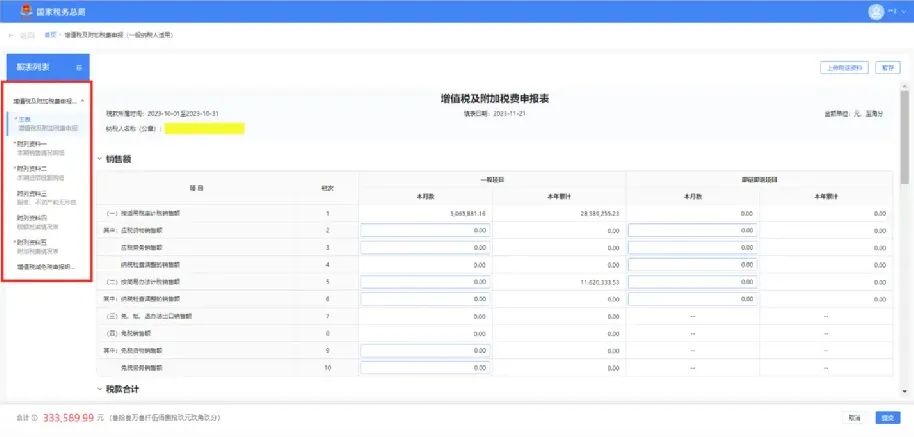Collapse the 增值税及附加税费申报 tree group
The height and width of the screenshot is (437, 914).
(83, 101)
